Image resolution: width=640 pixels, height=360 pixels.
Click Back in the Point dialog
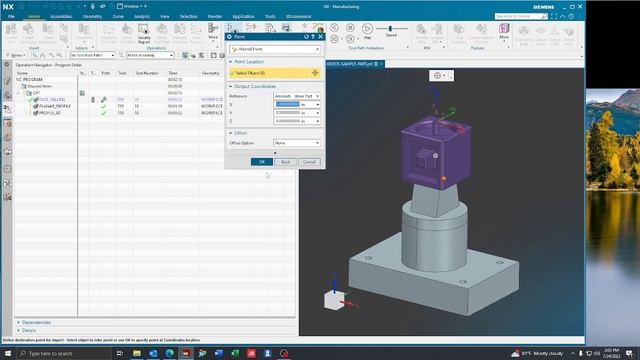[x=285, y=162]
